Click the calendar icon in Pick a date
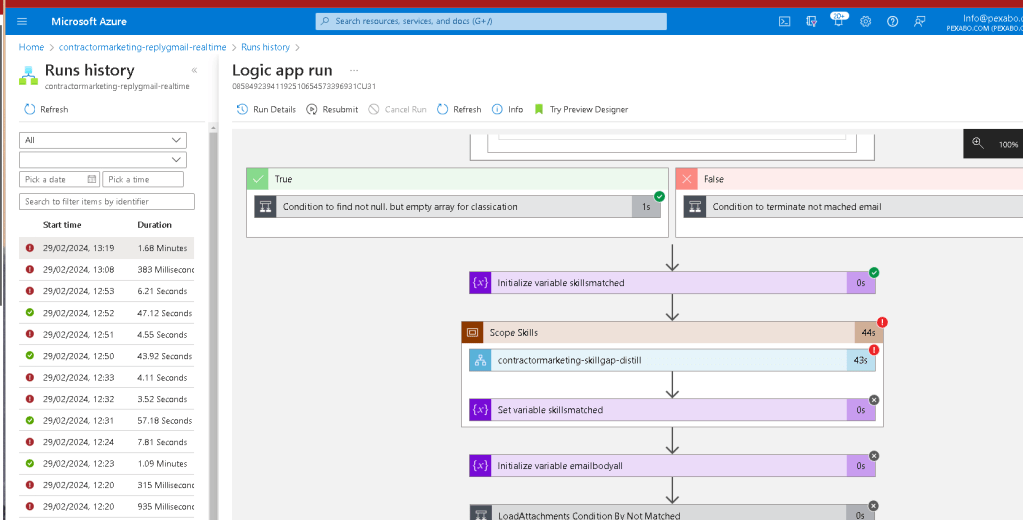Screen dimensions: 1023x520 92,179
